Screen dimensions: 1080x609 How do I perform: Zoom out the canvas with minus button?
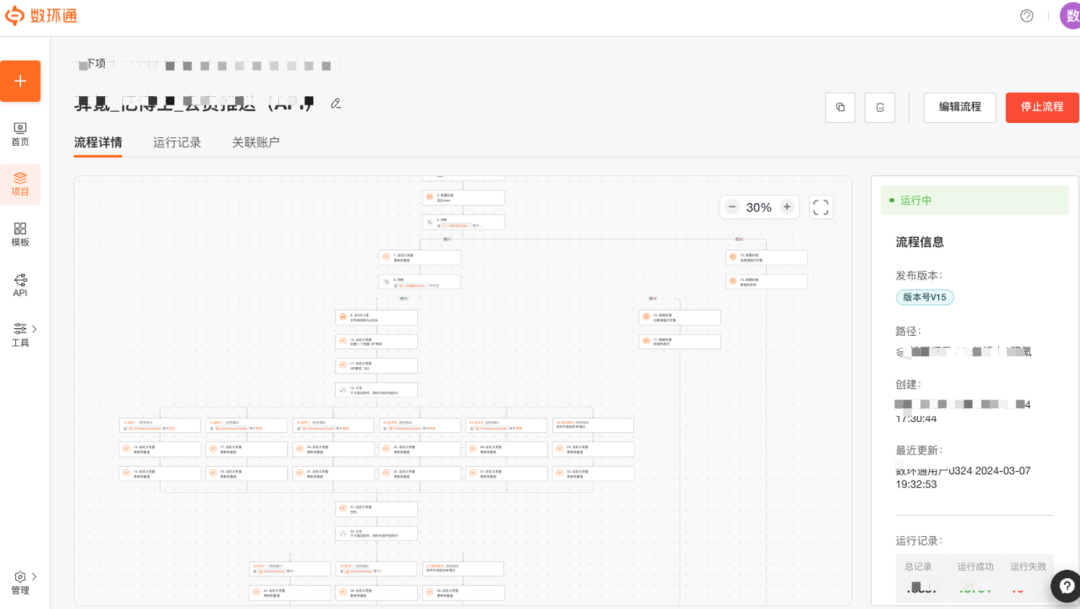(732, 207)
